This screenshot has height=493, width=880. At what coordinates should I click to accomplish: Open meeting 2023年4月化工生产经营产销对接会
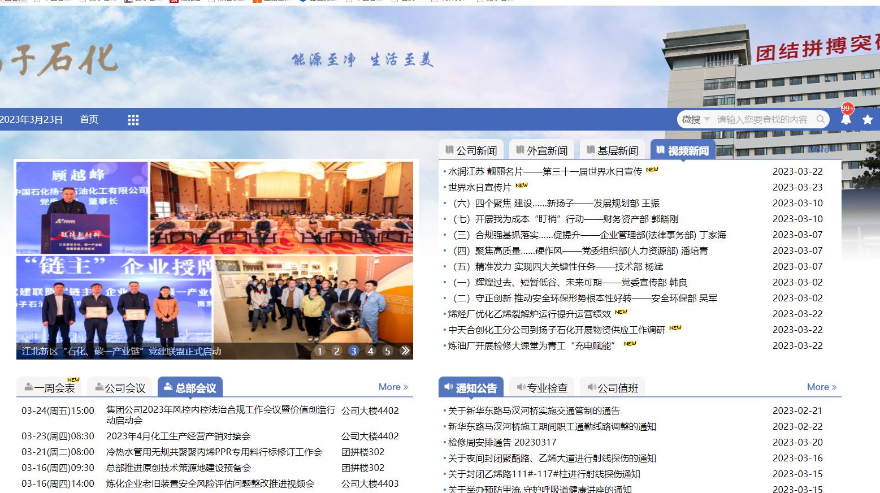[178, 436]
